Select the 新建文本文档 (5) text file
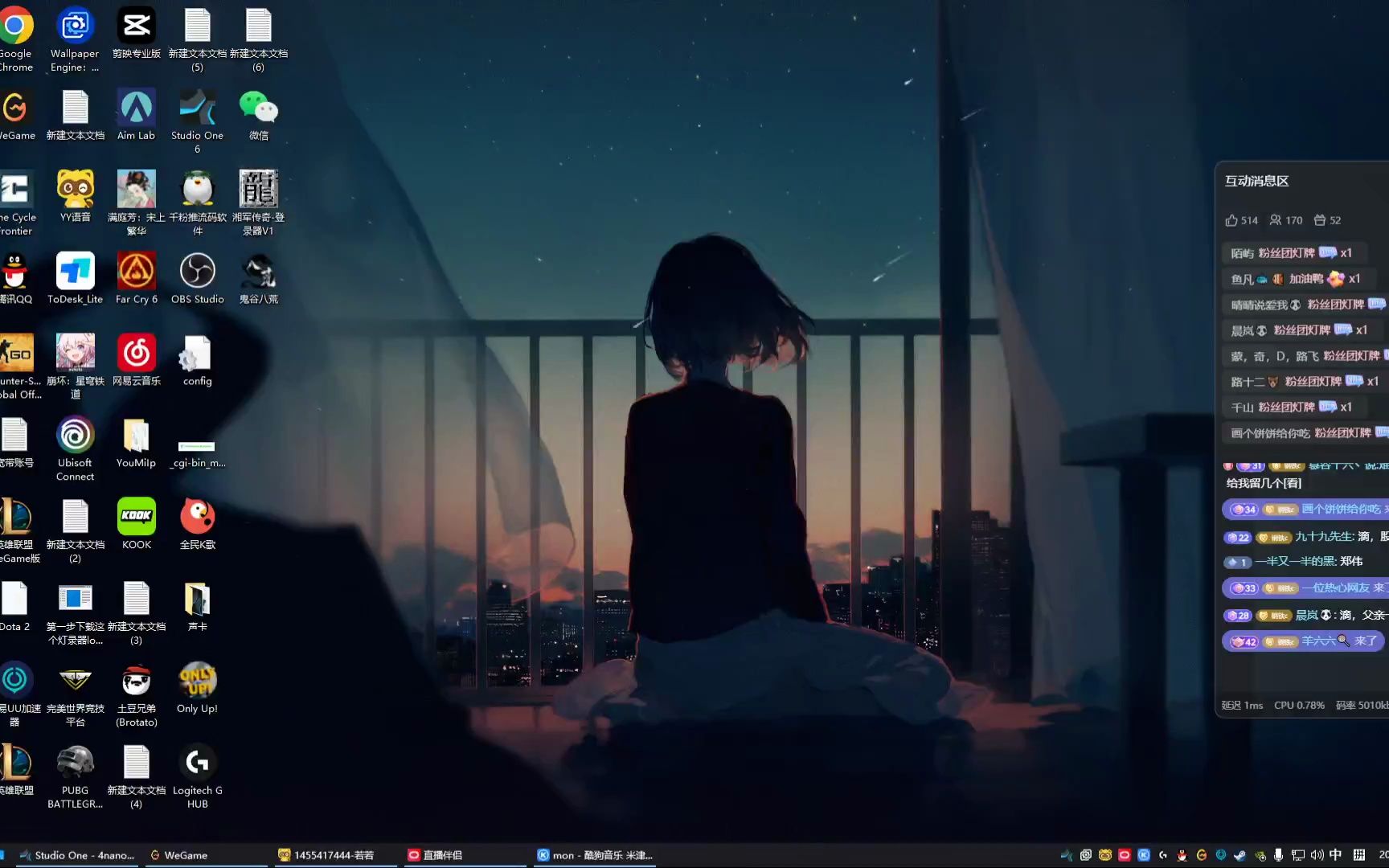Viewport: 1389px width, 868px height. click(197, 39)
